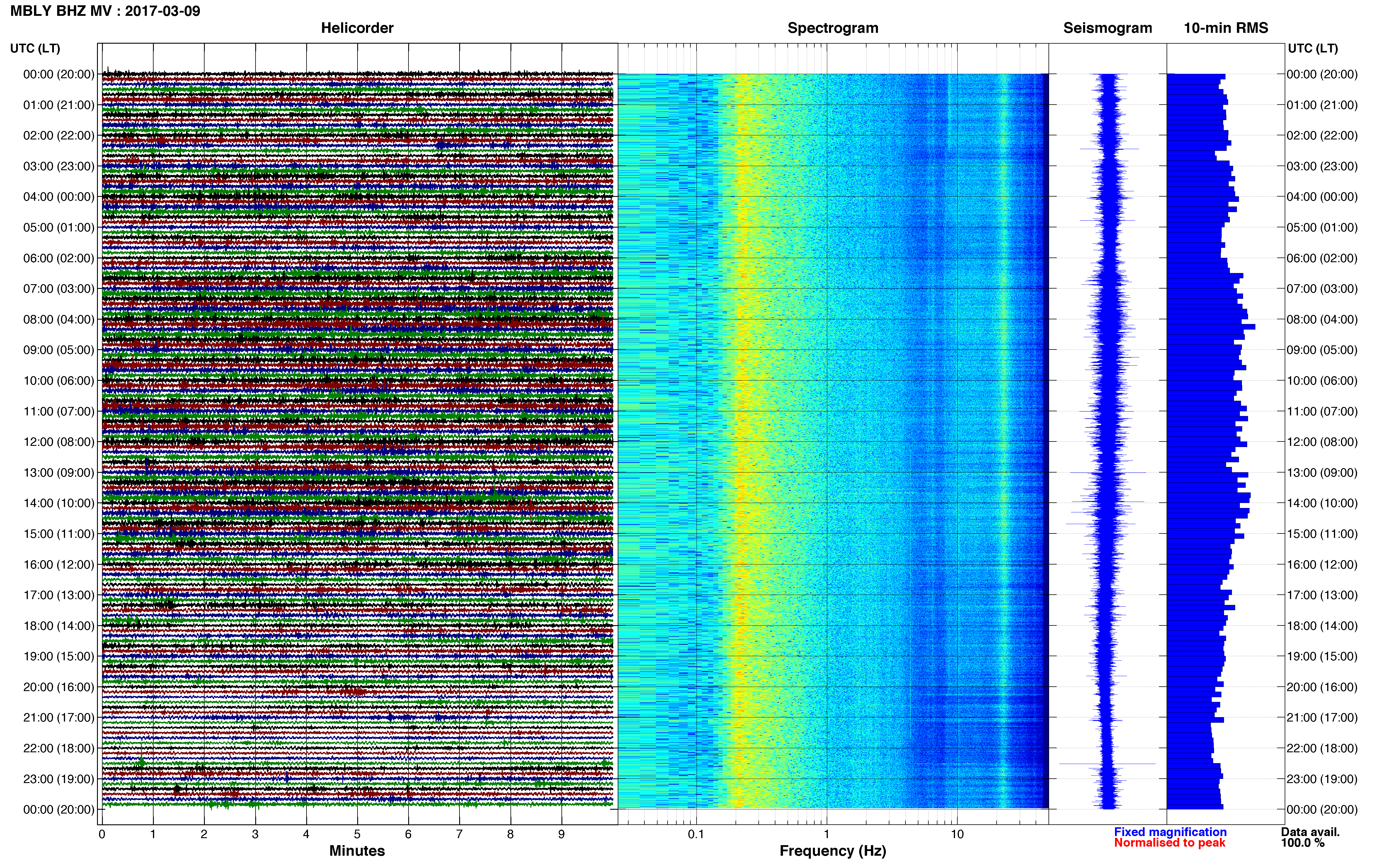Click the '100.0 %' data availability value
Image resolution: width=1389 pixels, height=868 pixels.
point(1302,843)
